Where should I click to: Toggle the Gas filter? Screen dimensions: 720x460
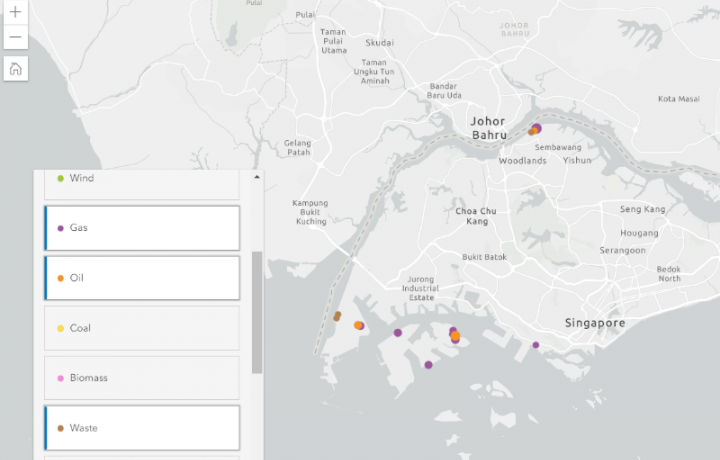click(x=142, y=228)
